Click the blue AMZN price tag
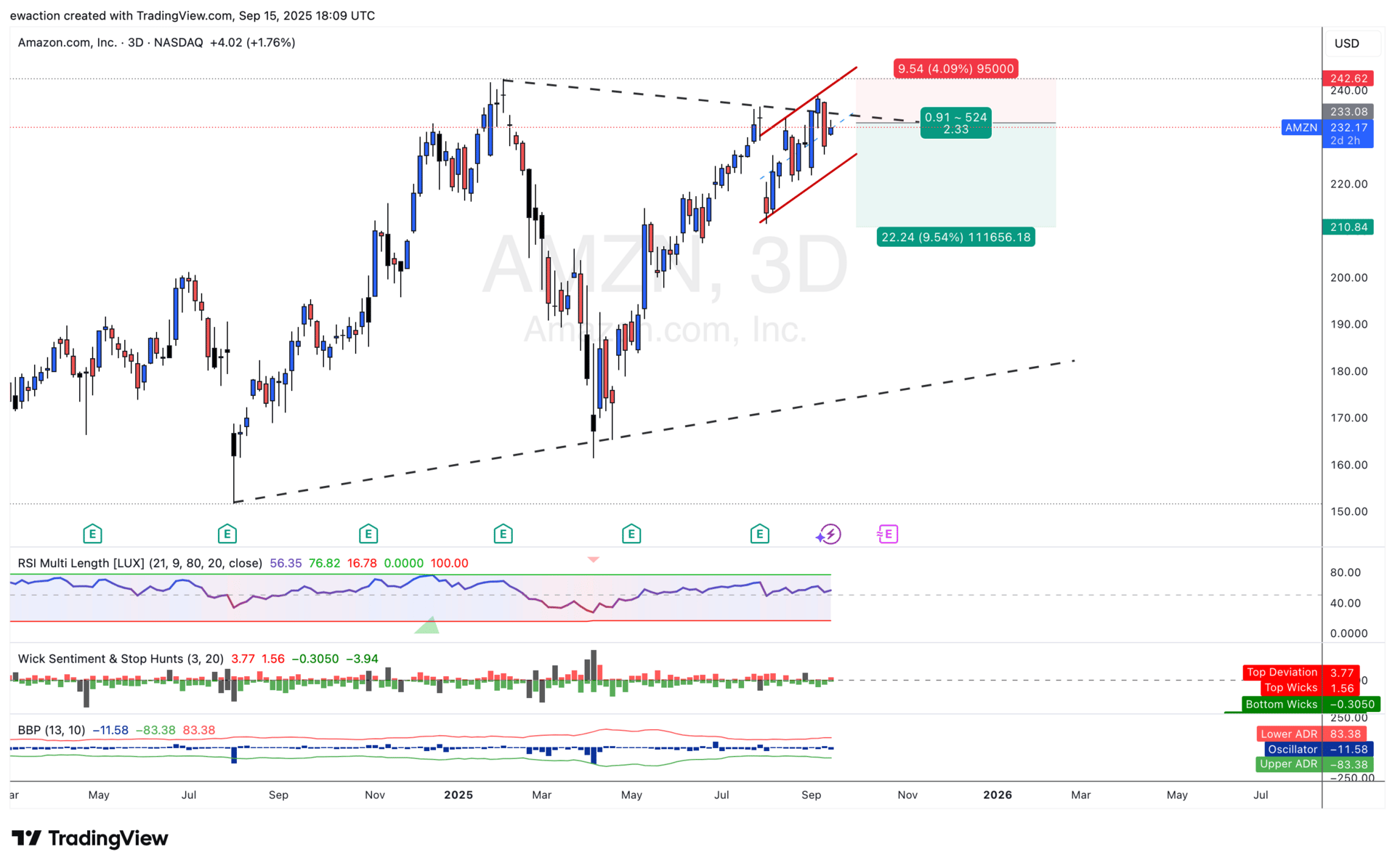This screenshot has height=868, width=1395. pos(1301,128)
